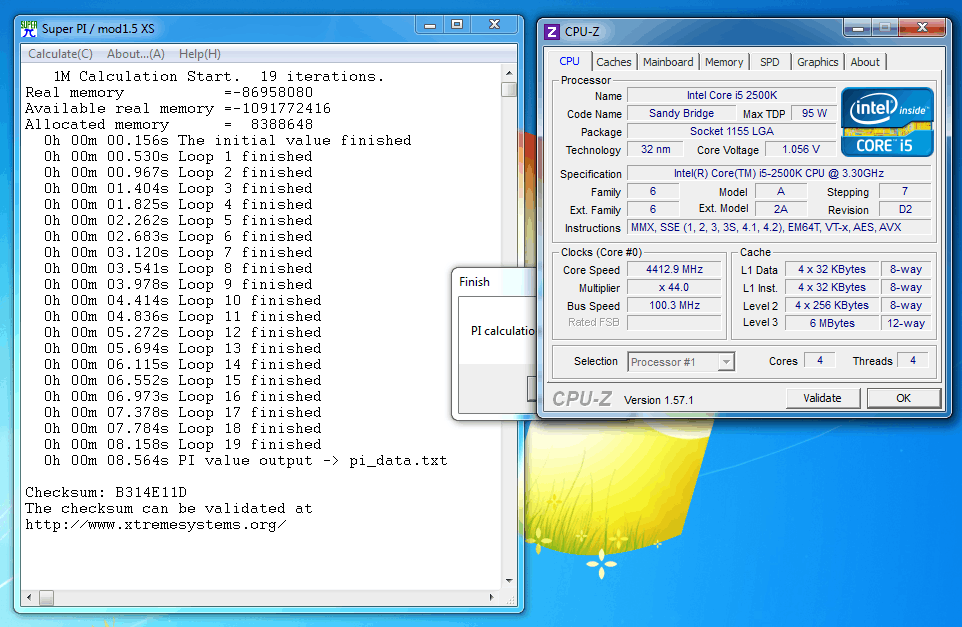Viewport: 962px width, 627px height.
Task: Switch to the Caches tab in CPU-Z
Action: pos(614,62)
